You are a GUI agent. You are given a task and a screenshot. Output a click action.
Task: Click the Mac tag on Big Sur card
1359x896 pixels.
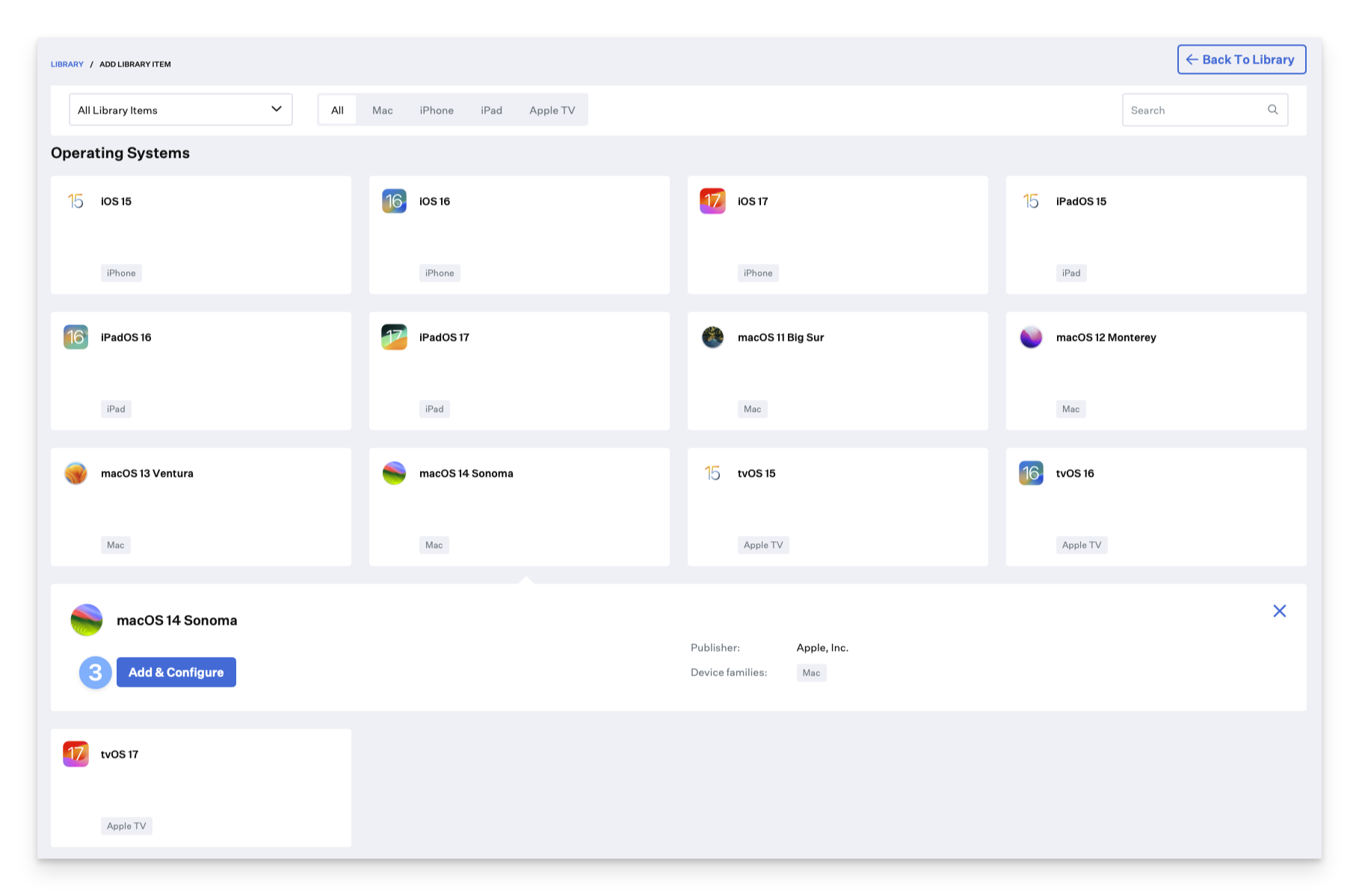(x=753, y=409)
